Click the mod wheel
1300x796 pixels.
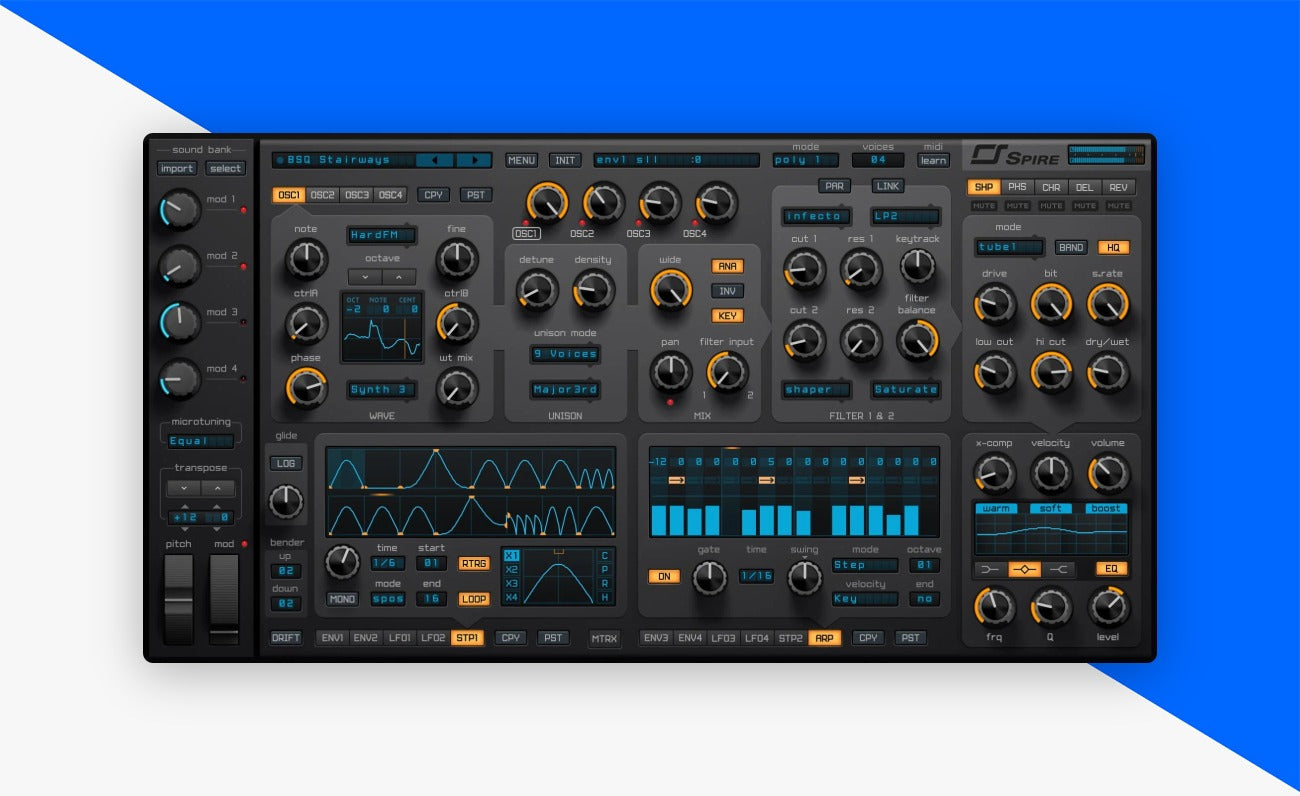[224, 598]
